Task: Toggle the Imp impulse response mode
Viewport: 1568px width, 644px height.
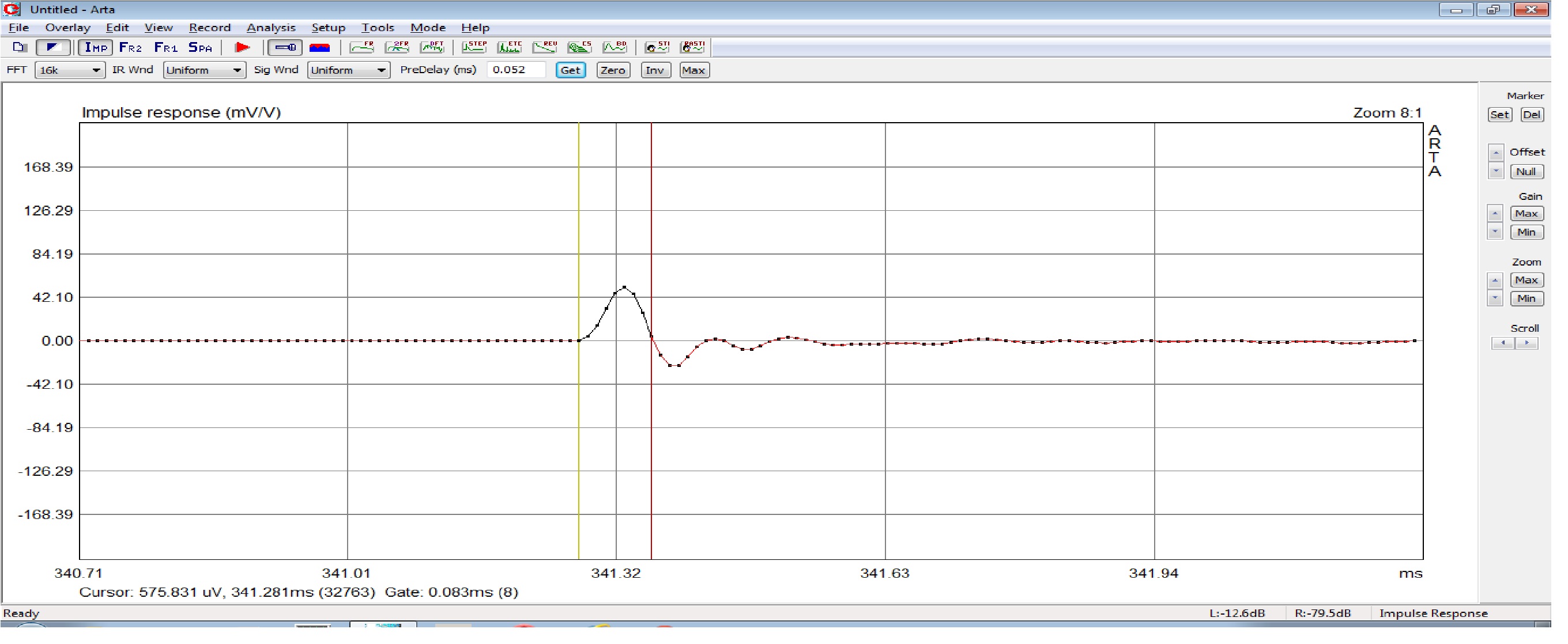Action: [x=96, y=47]
